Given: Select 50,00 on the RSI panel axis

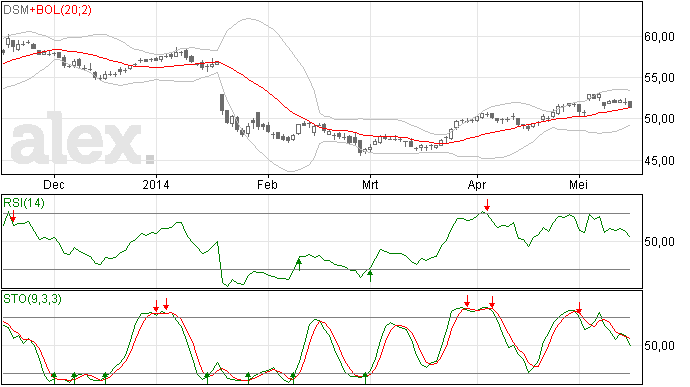Looking at the screenshot, I should pos(659,242).
